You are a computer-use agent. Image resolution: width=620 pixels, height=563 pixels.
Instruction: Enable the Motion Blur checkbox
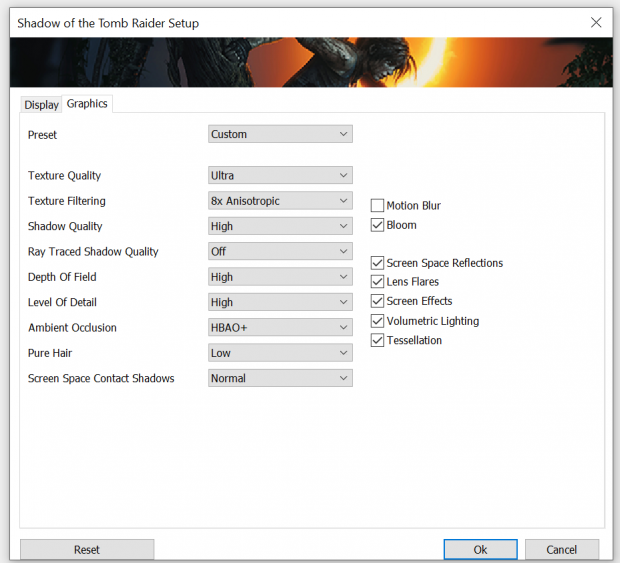[x=377, y=206]
